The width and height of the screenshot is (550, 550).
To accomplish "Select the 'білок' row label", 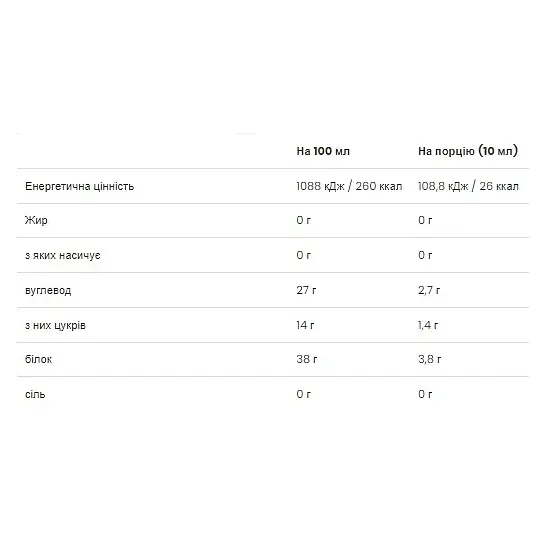I will coord(39,359).
